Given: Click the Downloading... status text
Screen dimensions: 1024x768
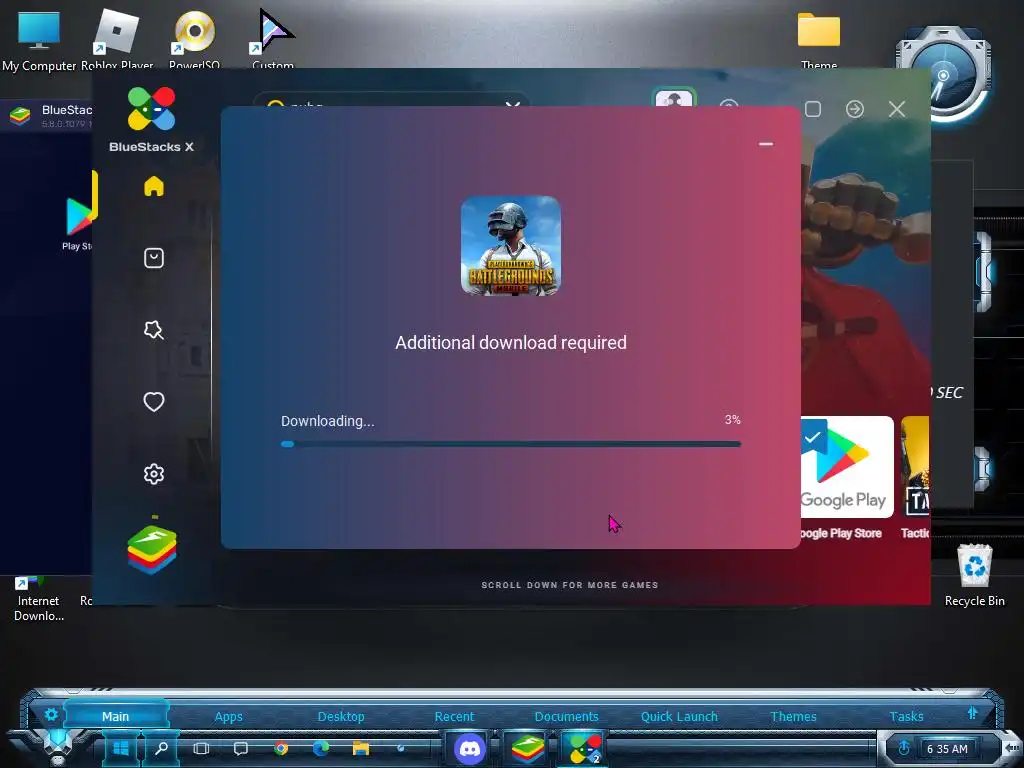Looking at the screenshot, I should tap(328, 421).
